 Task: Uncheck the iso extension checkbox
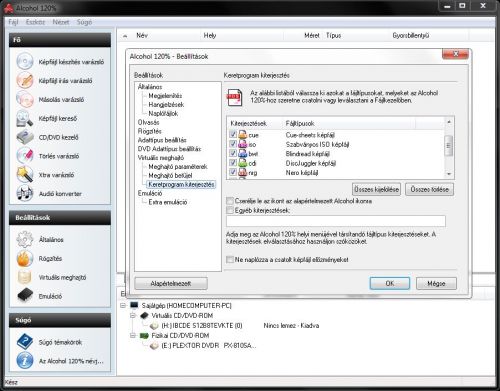pos(233,144)
